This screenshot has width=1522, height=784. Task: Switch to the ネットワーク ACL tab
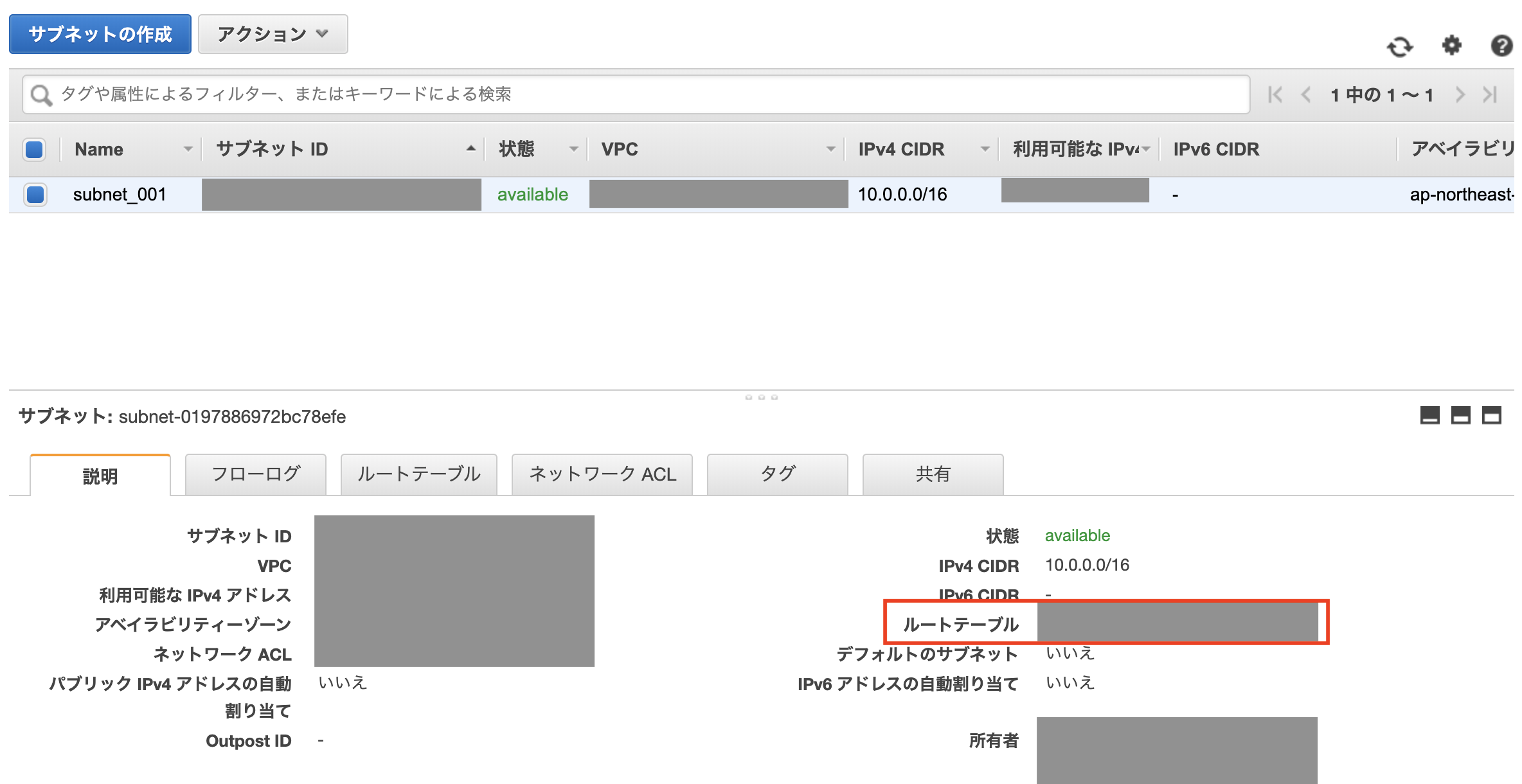tap(602, 474)
